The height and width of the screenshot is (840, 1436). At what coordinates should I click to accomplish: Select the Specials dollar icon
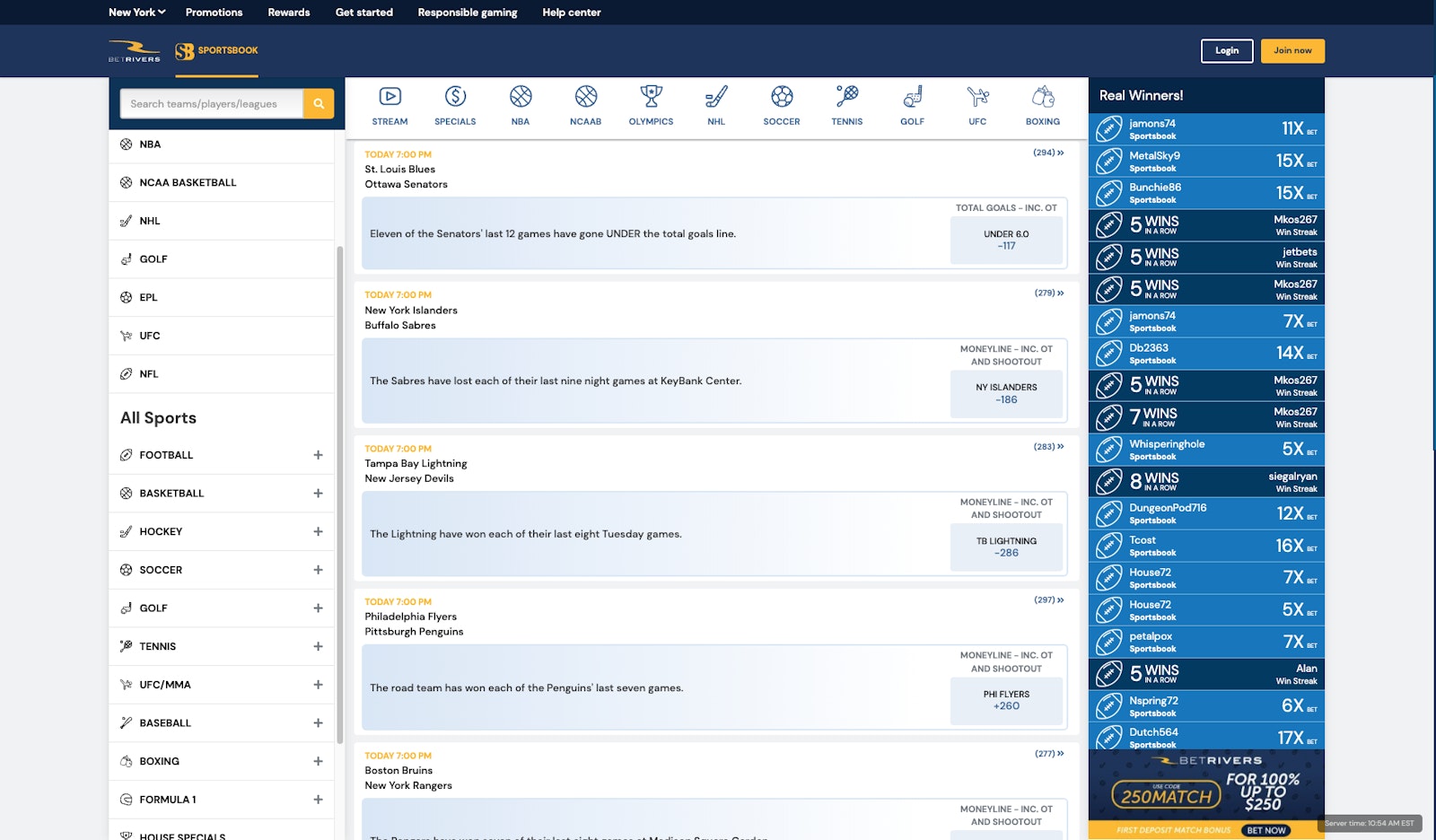[x=455, y=97]
